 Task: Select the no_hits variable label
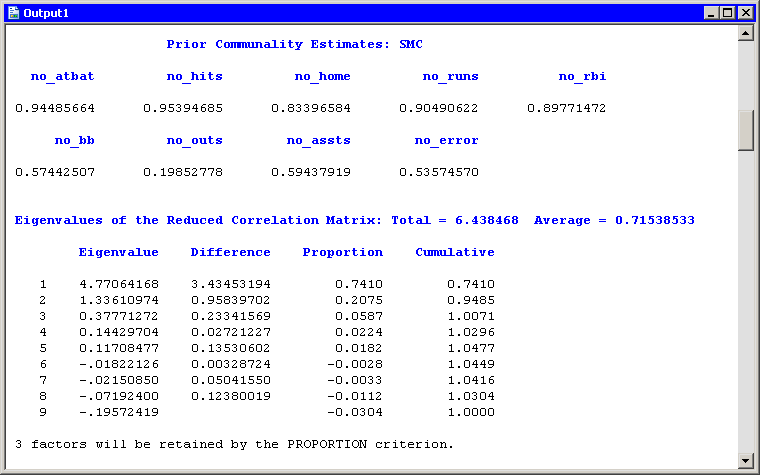point(195,77)
